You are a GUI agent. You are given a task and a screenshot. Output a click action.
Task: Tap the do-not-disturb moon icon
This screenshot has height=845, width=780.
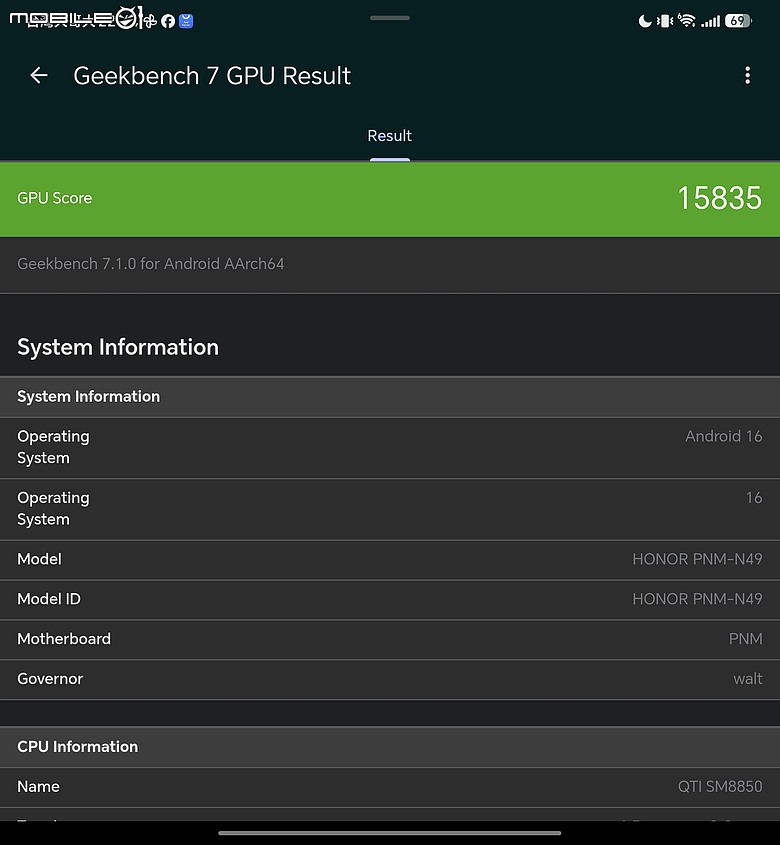coord(645,21)
